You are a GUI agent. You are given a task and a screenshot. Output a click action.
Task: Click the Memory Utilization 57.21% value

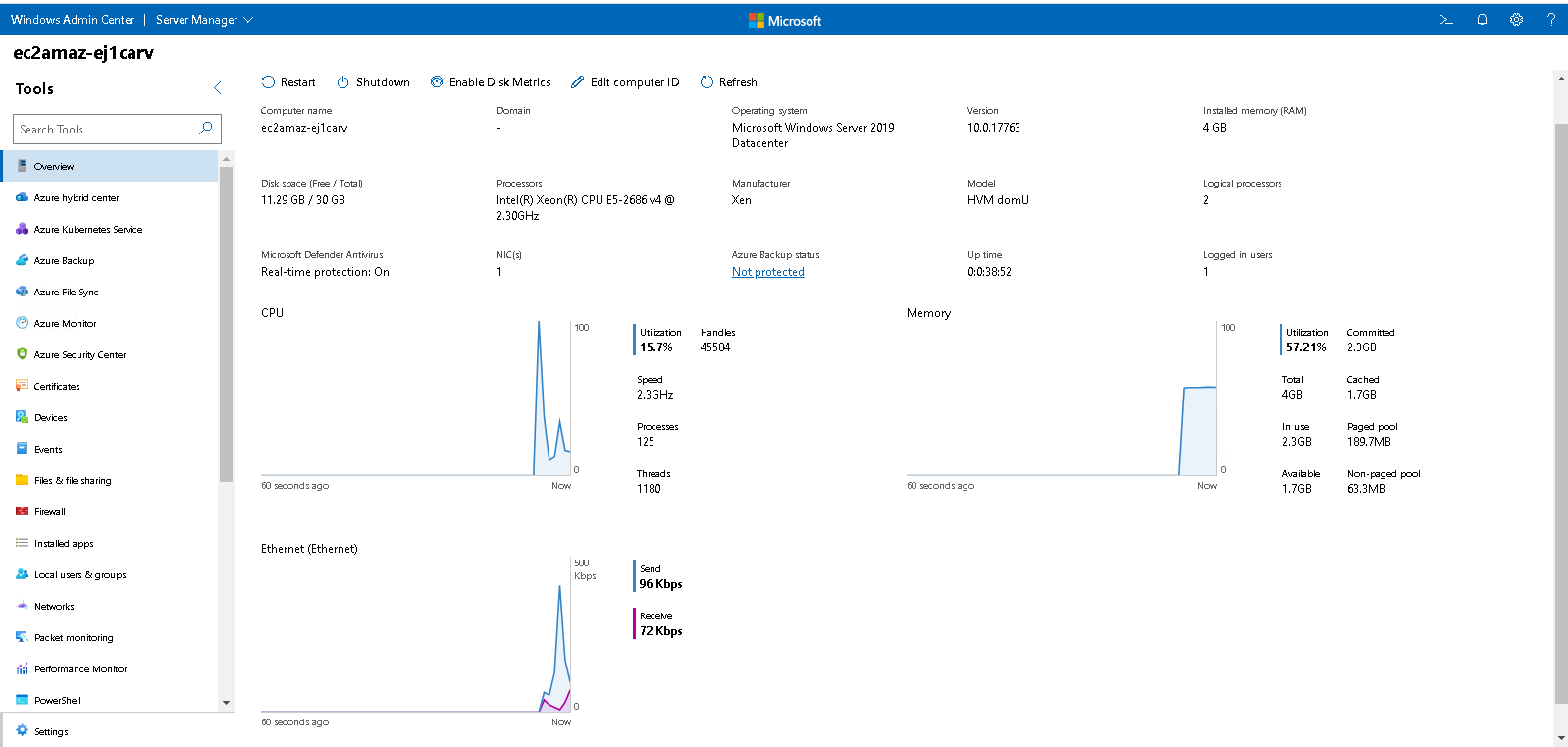(1306, 347)
